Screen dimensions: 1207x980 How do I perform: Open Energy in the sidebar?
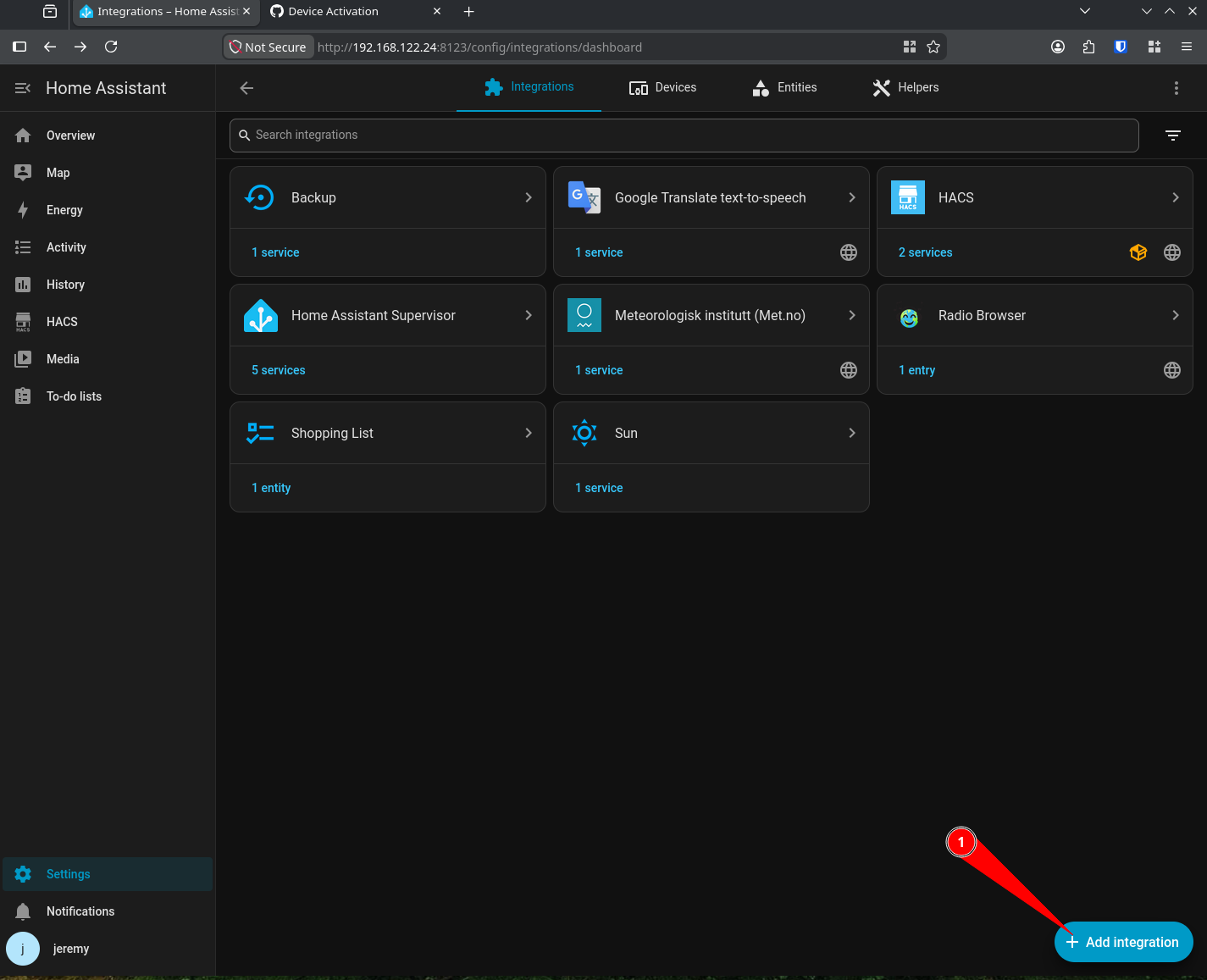click(108, 210)
